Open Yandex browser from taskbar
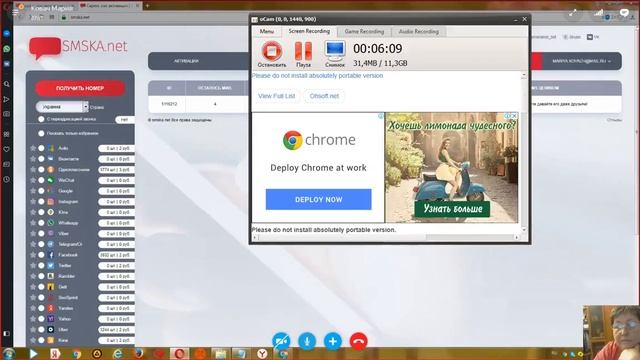 click(x=262, y=353)
